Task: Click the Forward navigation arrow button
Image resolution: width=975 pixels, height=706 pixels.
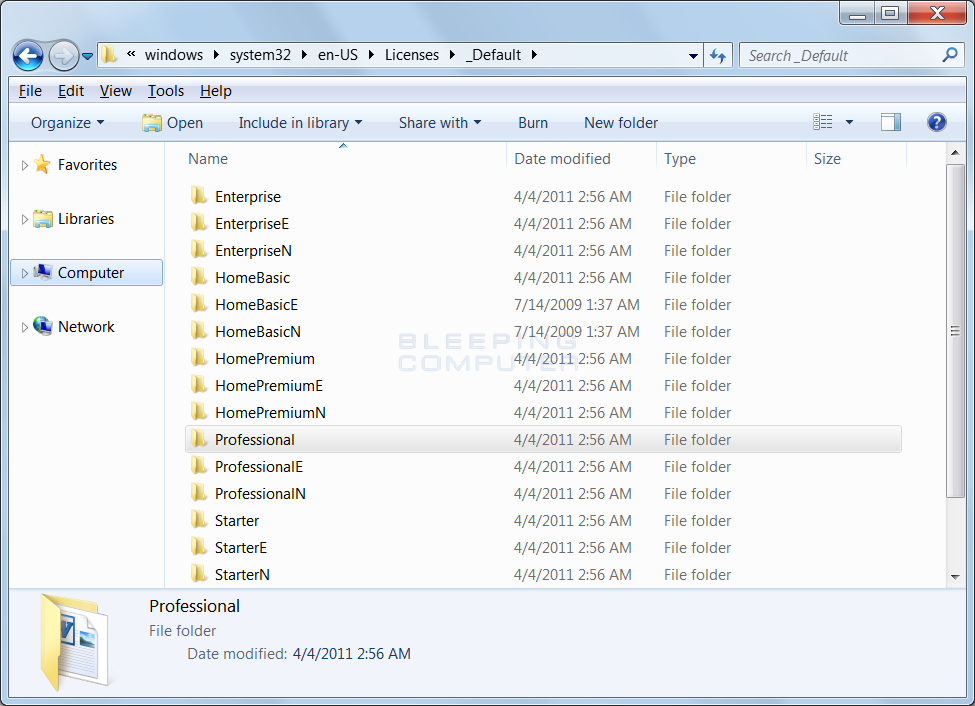Action: [63, 56]
